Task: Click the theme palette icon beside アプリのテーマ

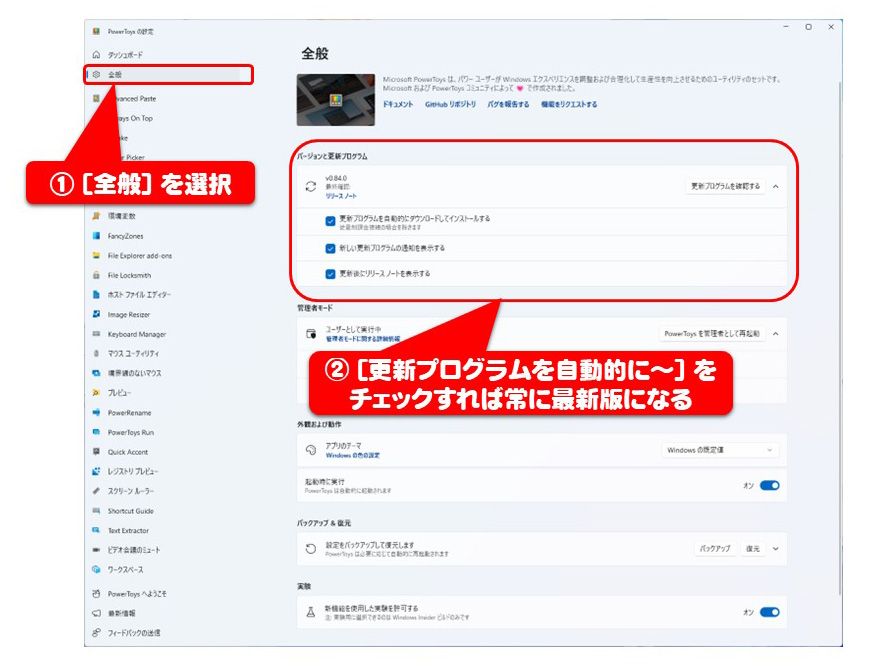Action: click(x=311, y=449)
